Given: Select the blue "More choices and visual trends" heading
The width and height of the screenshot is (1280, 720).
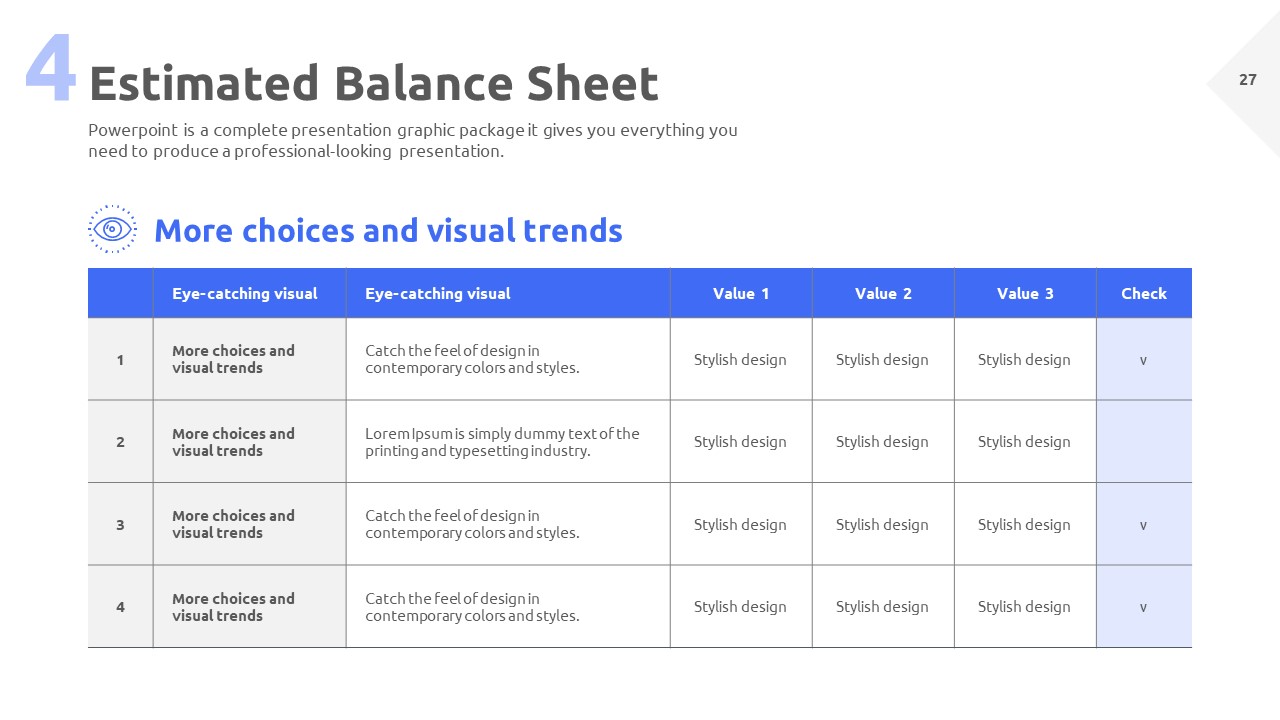Looking at the screenshot, I should pos(388,231).
